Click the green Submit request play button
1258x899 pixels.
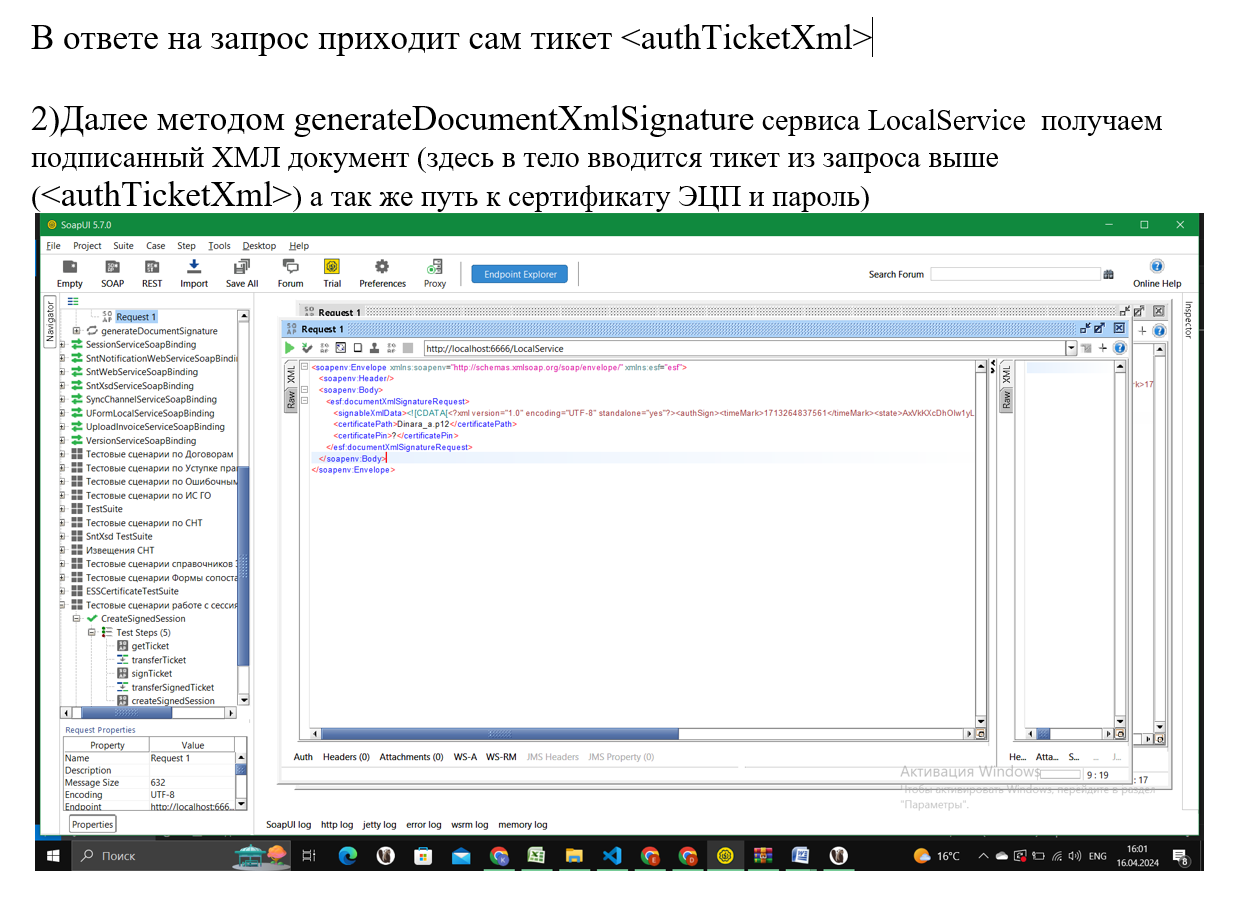290,348
